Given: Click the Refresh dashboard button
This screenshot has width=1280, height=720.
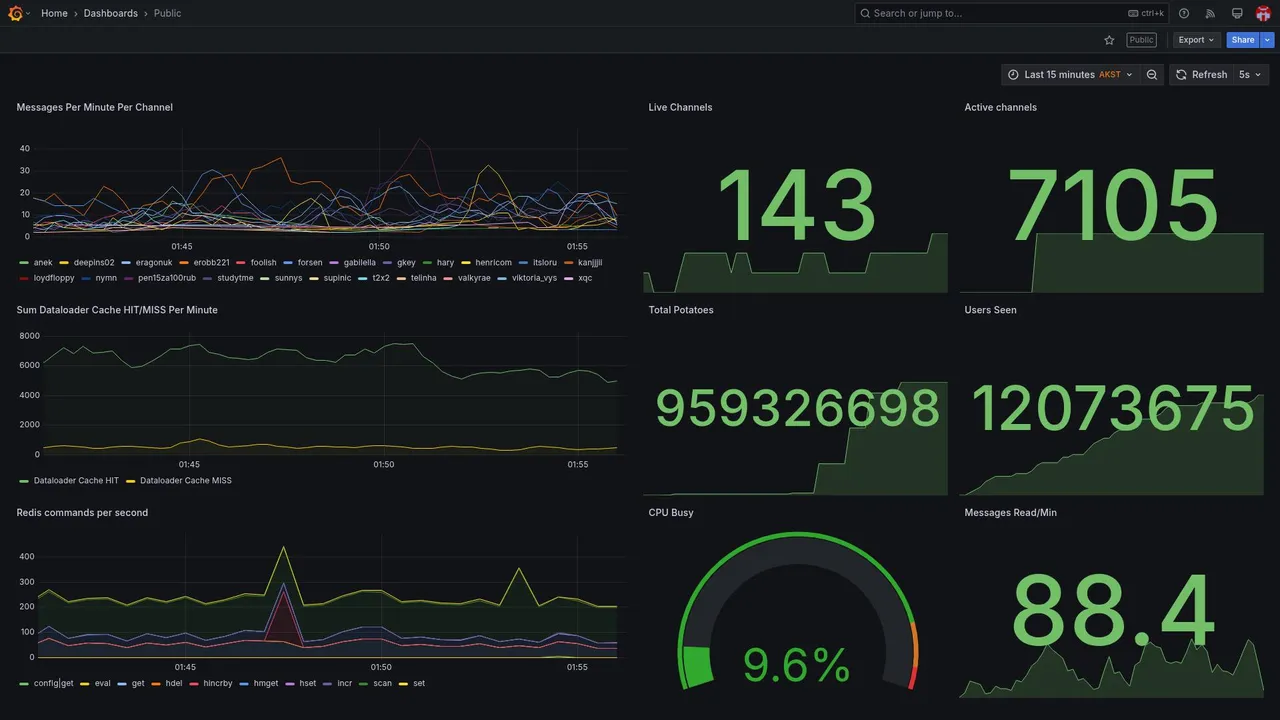Looking at the screenshot, I should coord(1201,74).
